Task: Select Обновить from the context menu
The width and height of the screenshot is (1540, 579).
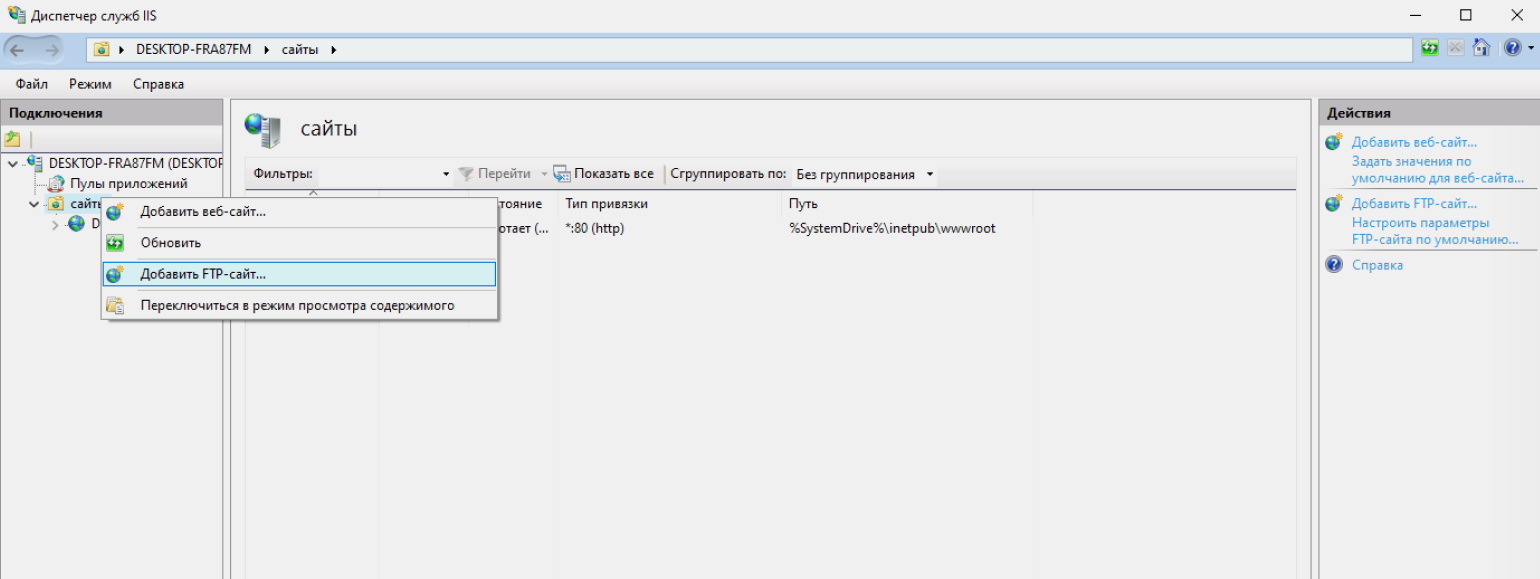Action: point(171,243)
